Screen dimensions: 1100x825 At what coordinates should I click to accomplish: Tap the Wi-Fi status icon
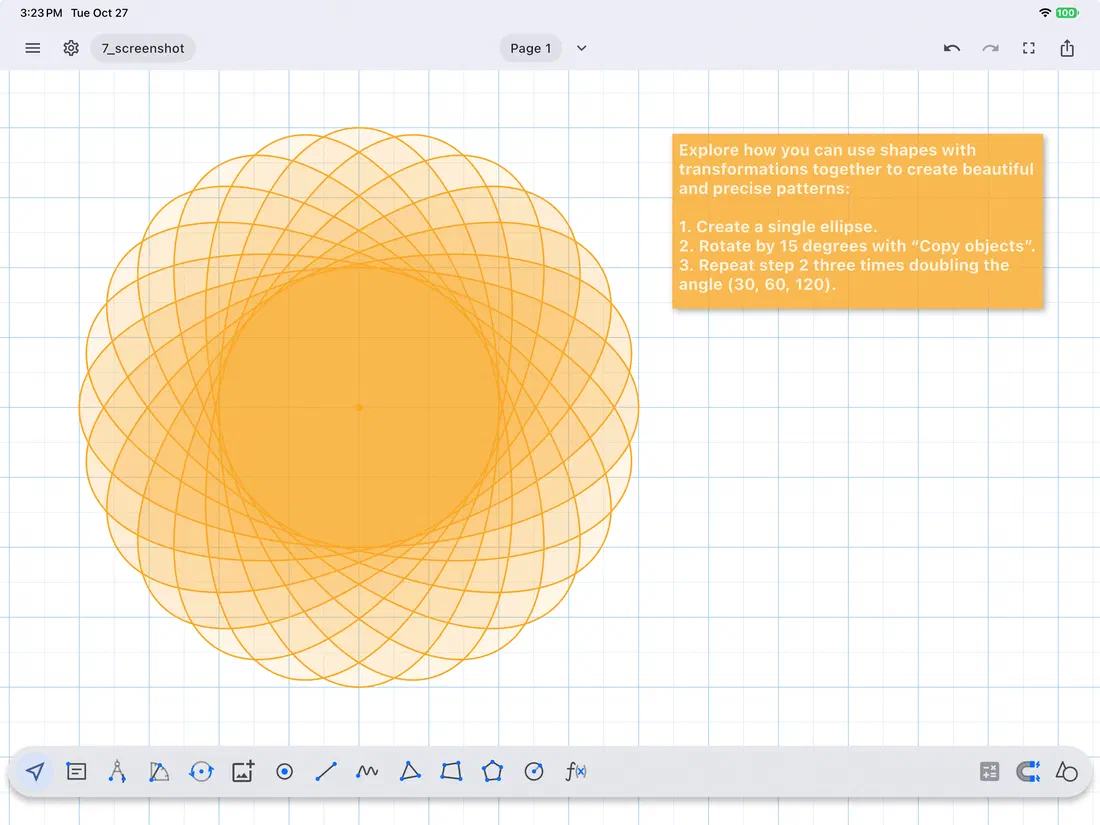1045,13
